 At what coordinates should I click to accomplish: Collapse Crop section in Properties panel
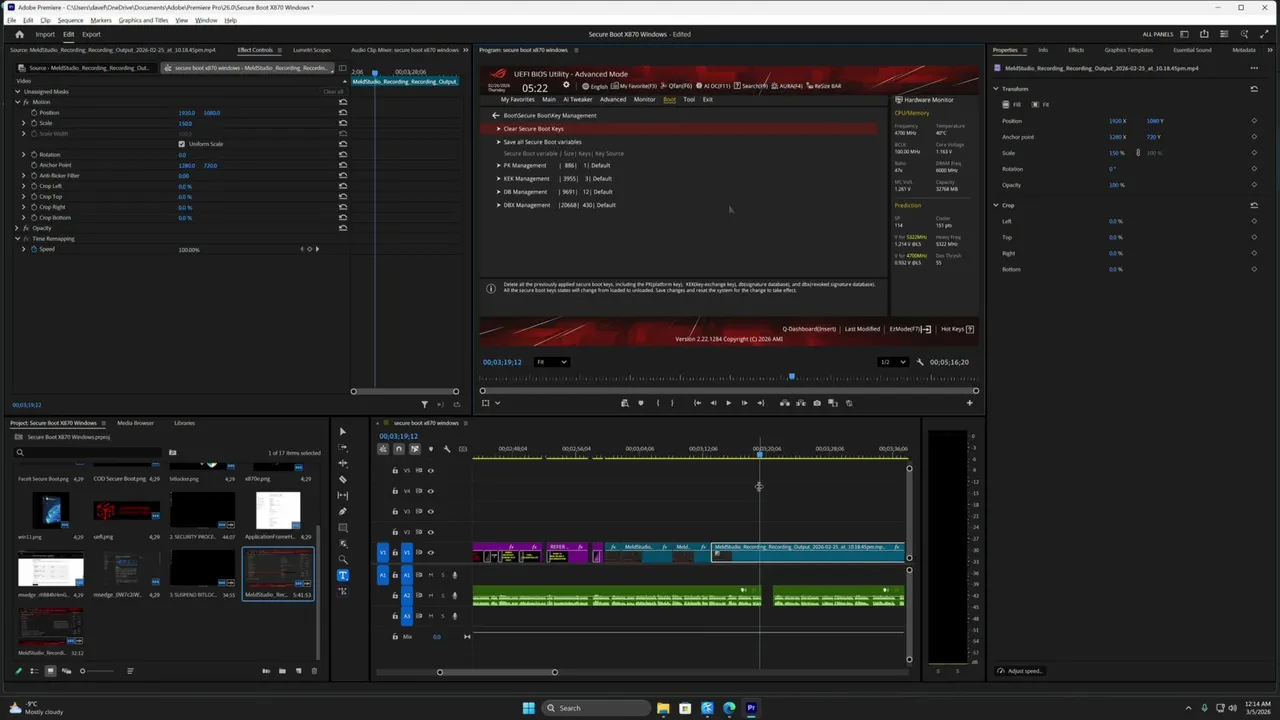[x=996, y=205]
